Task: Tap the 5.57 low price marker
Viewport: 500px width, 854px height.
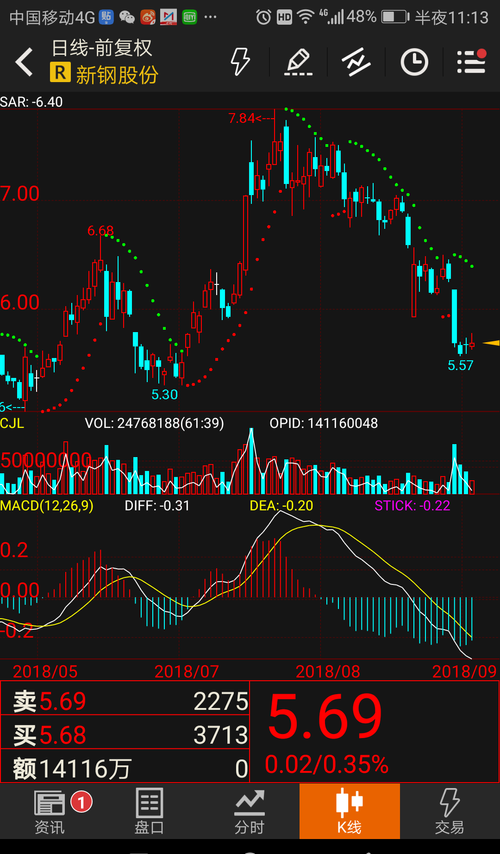Action: (x=461, y=365)
